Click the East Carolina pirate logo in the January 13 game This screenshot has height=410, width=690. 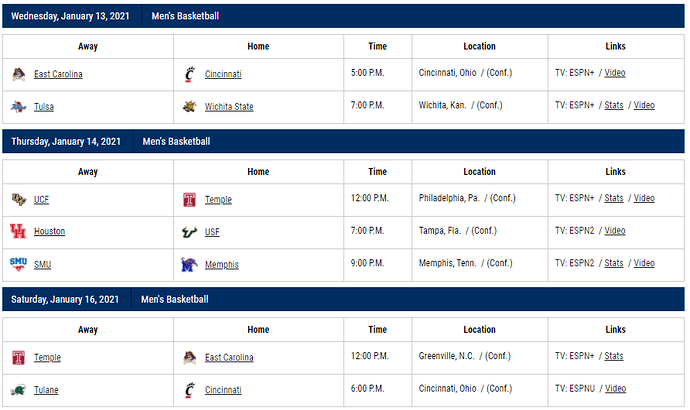tap(18, 74)
